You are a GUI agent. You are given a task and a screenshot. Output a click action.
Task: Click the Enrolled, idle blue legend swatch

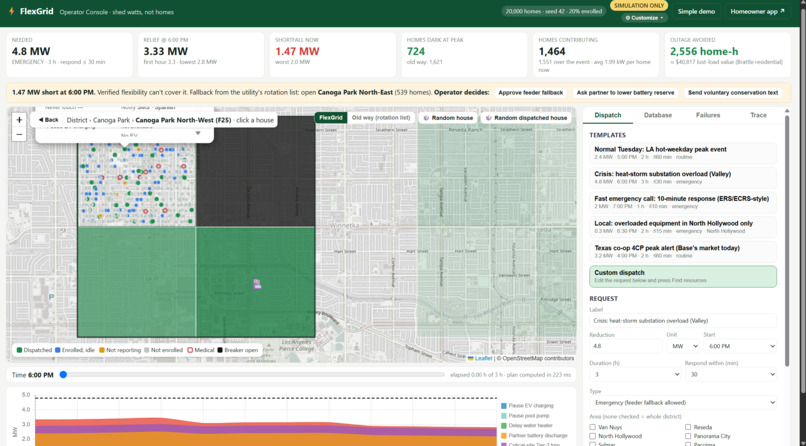58,350
